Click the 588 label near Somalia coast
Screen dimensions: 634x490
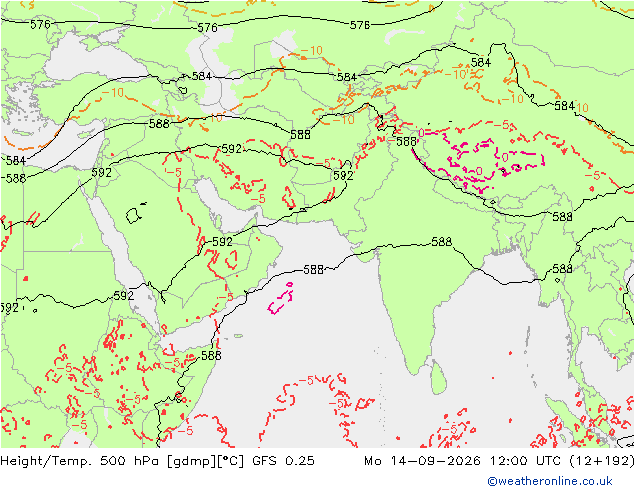tap(211, 355)
